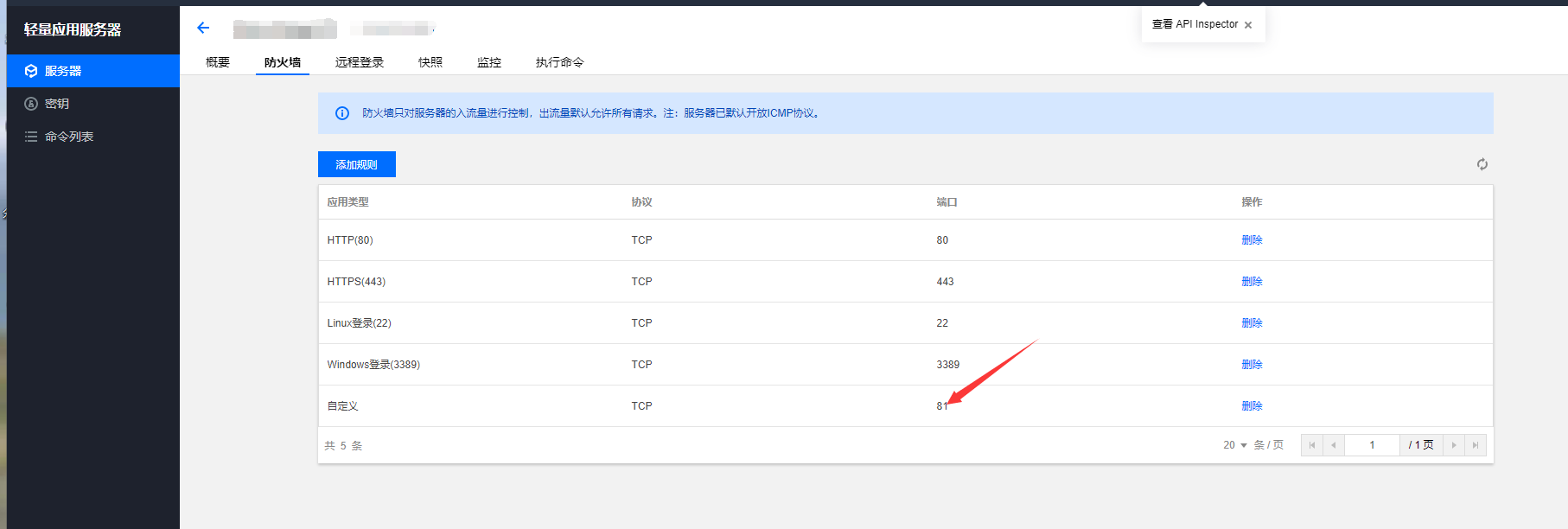The height and width of the screenshot is (529, 1568).
Task: Click the 轻量应用服务器 title
Action: (73, 29)
